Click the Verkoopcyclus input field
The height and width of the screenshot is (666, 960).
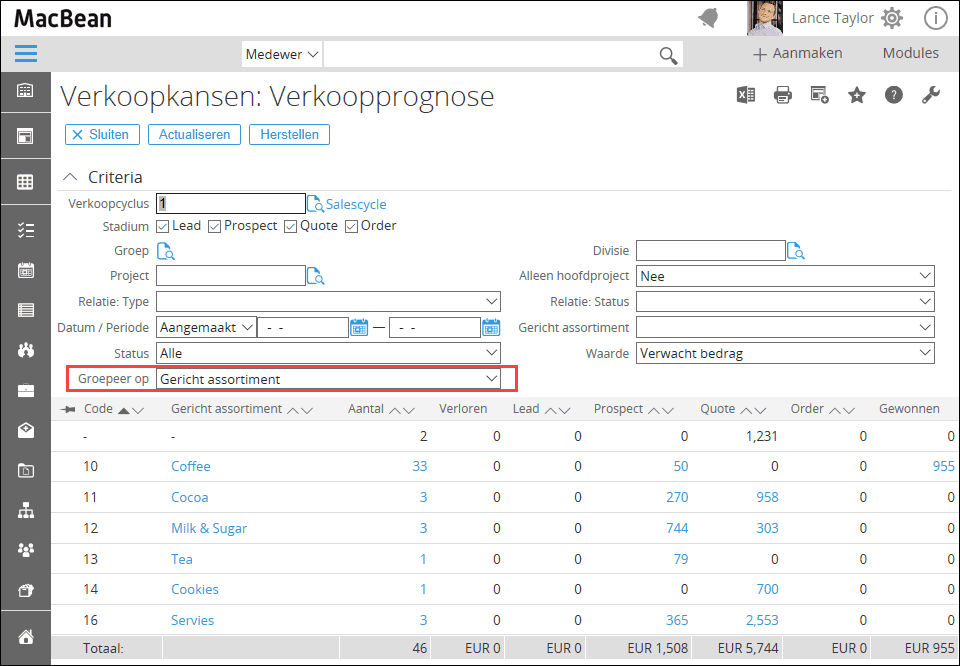(x=230, y=204)
